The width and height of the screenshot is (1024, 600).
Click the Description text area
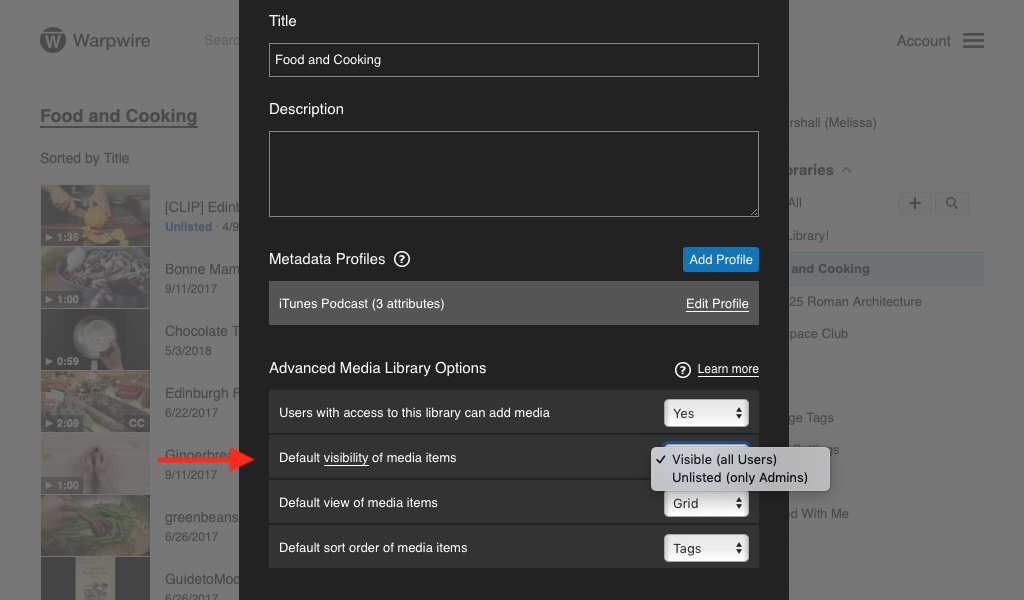(513, 174)
